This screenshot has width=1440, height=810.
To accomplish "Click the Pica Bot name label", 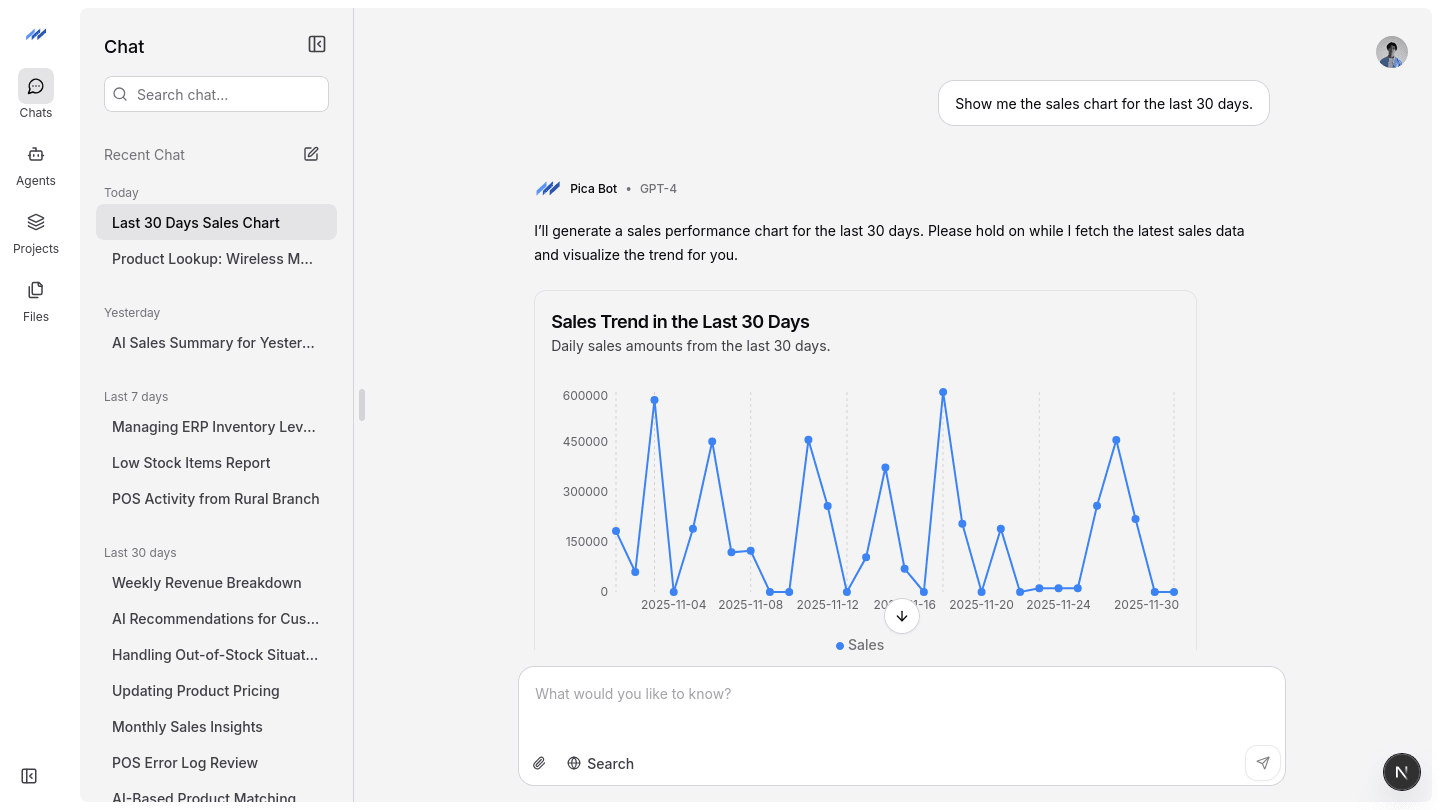I will (593, 188).
